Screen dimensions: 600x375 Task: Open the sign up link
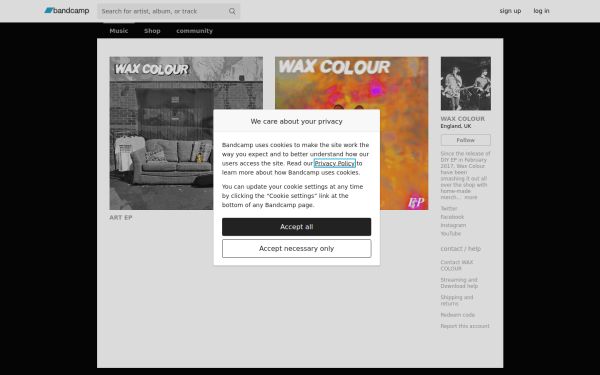[510, 11]
